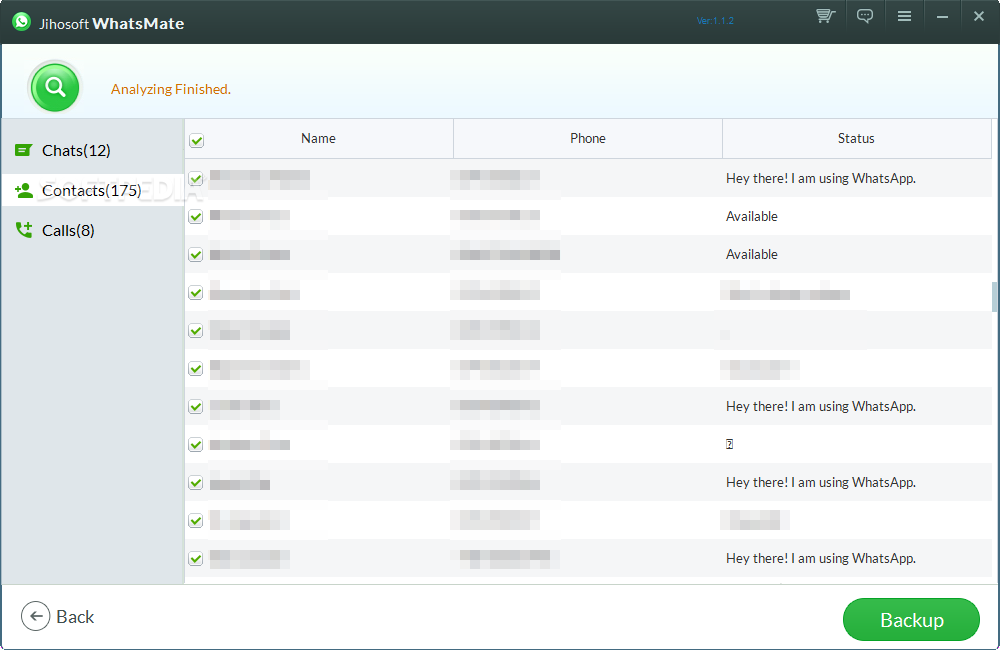This screenshot has height=650, width=1000.
Task: Uncheck checkbox of second Available status row
Action: pos(196,255)
